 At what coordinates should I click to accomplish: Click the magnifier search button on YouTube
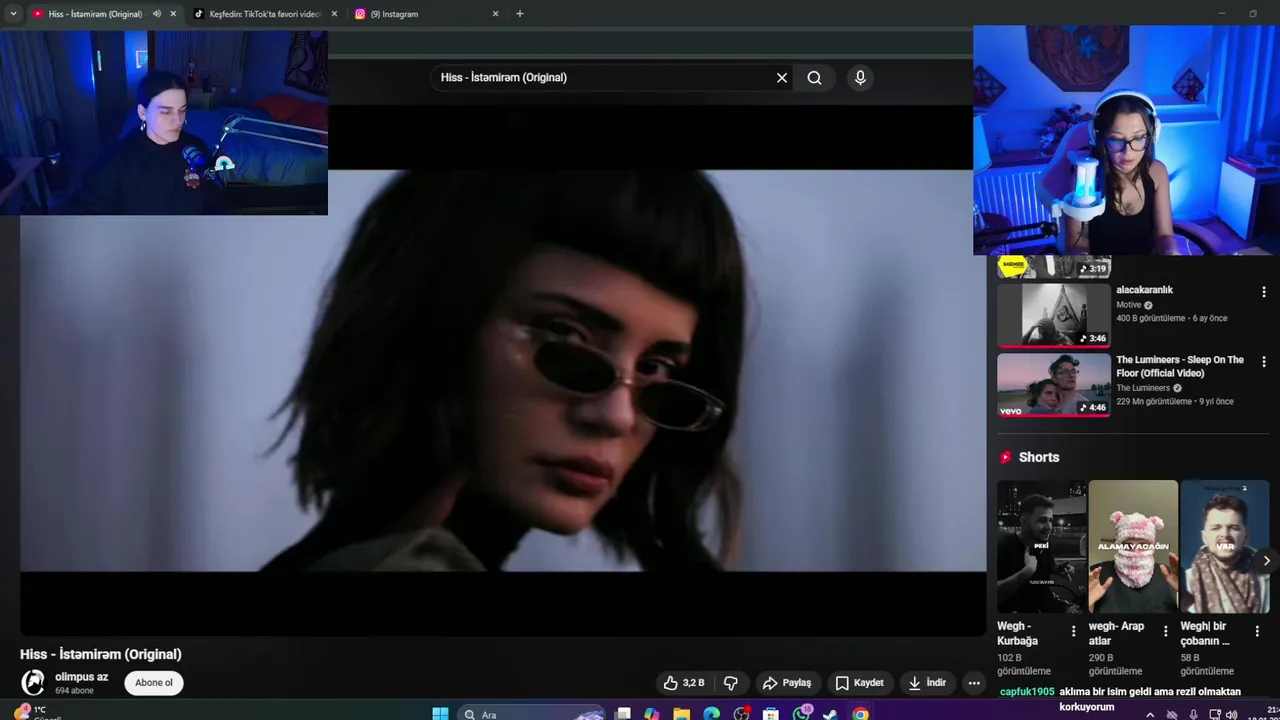tap(814, 78)
